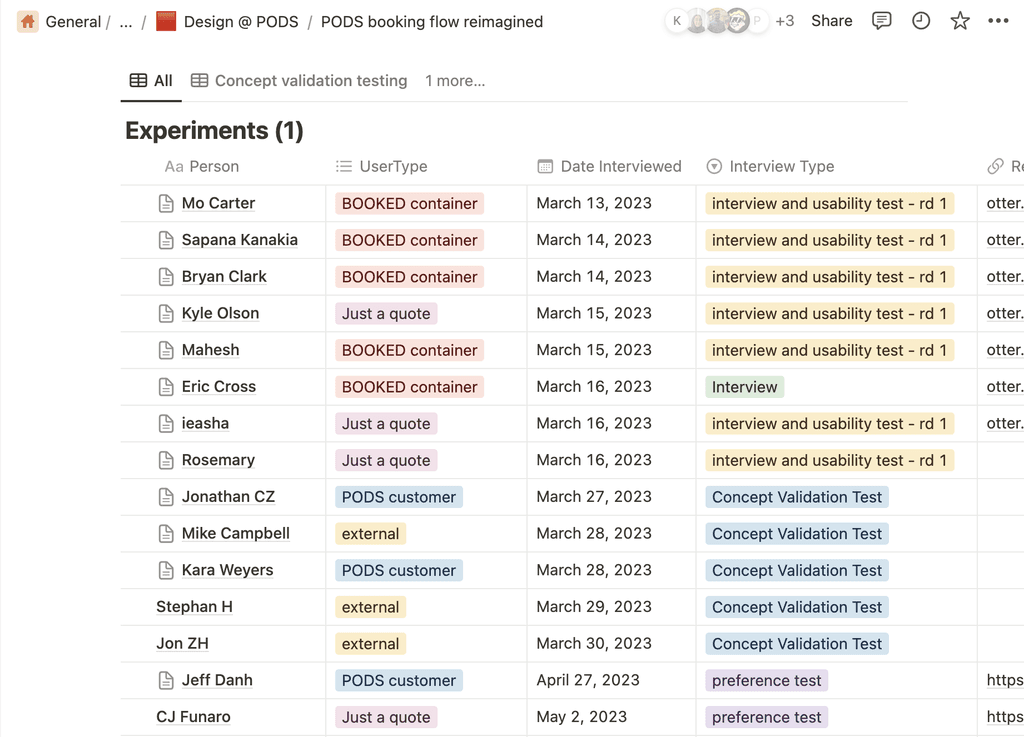Viewport: 1024px width, 737px height.
Task: Click Kyle Olson's 'Just a quote' tag
Action: (386, 313)
